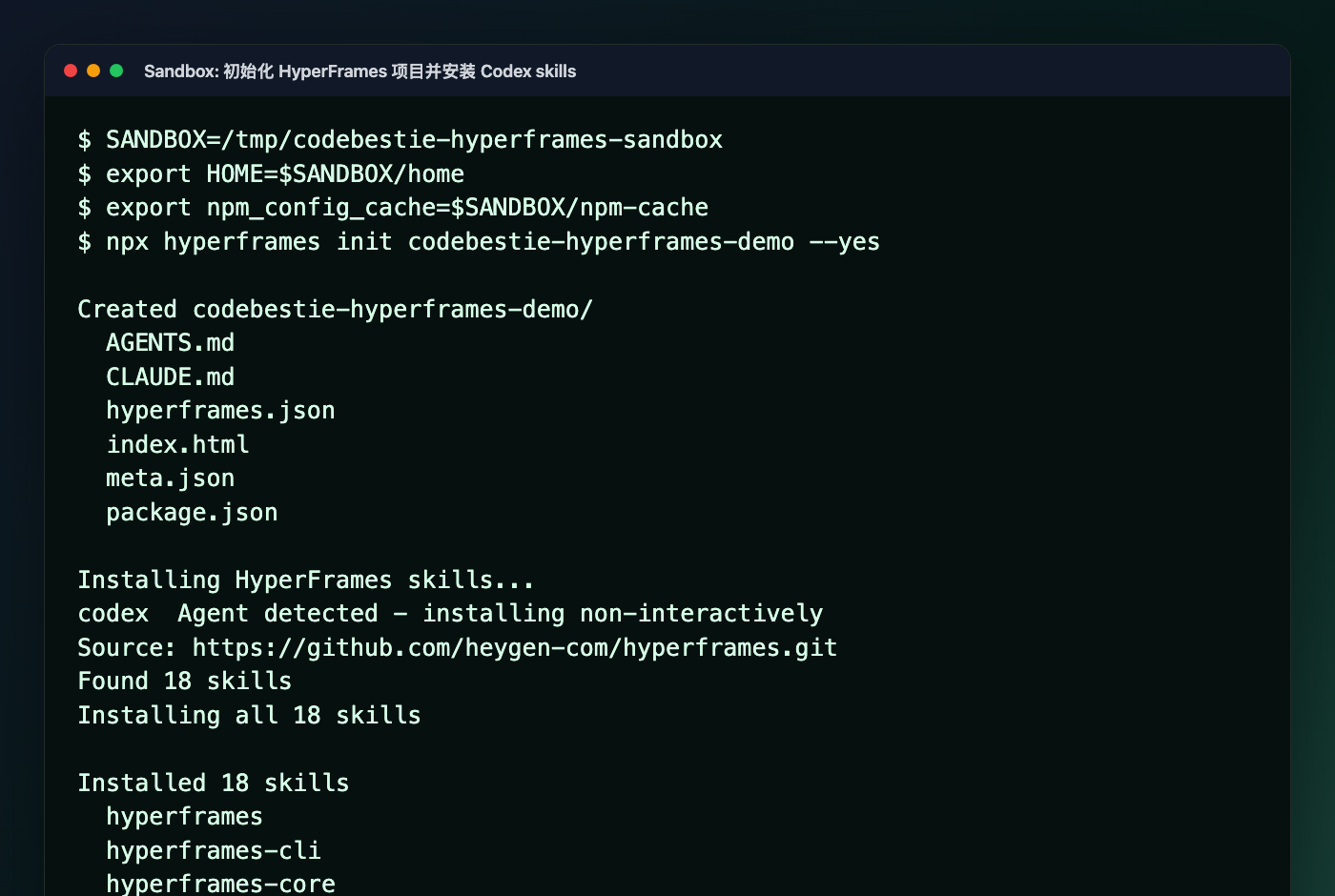Click the 'Installed 18 skills' line

click(x=214, y=784)
